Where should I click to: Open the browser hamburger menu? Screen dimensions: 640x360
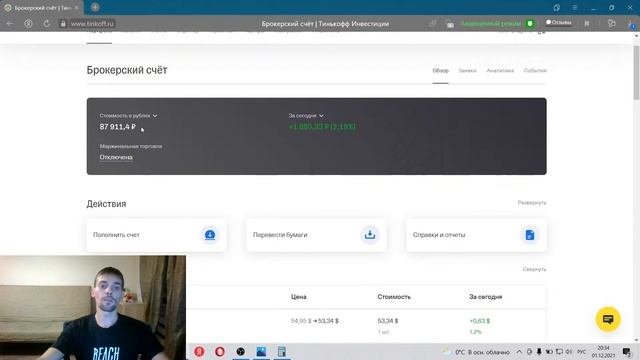(x=574, y=8)
